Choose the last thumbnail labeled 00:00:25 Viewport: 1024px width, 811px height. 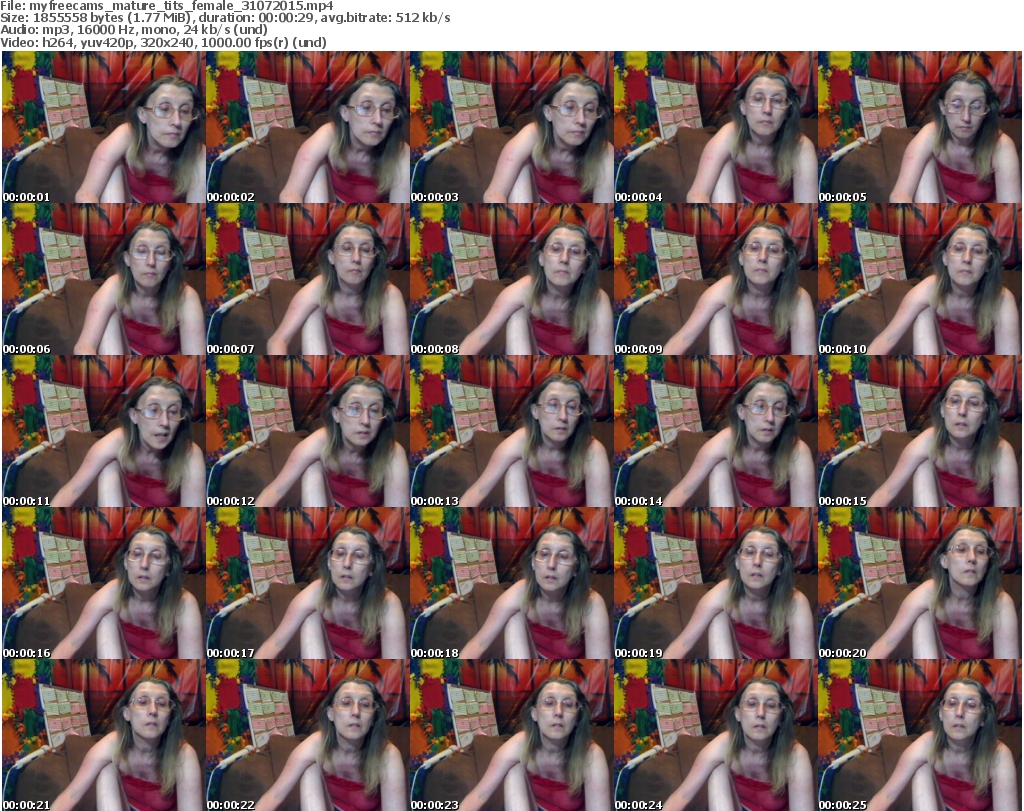pyautogui.click(x=920, y=735)
